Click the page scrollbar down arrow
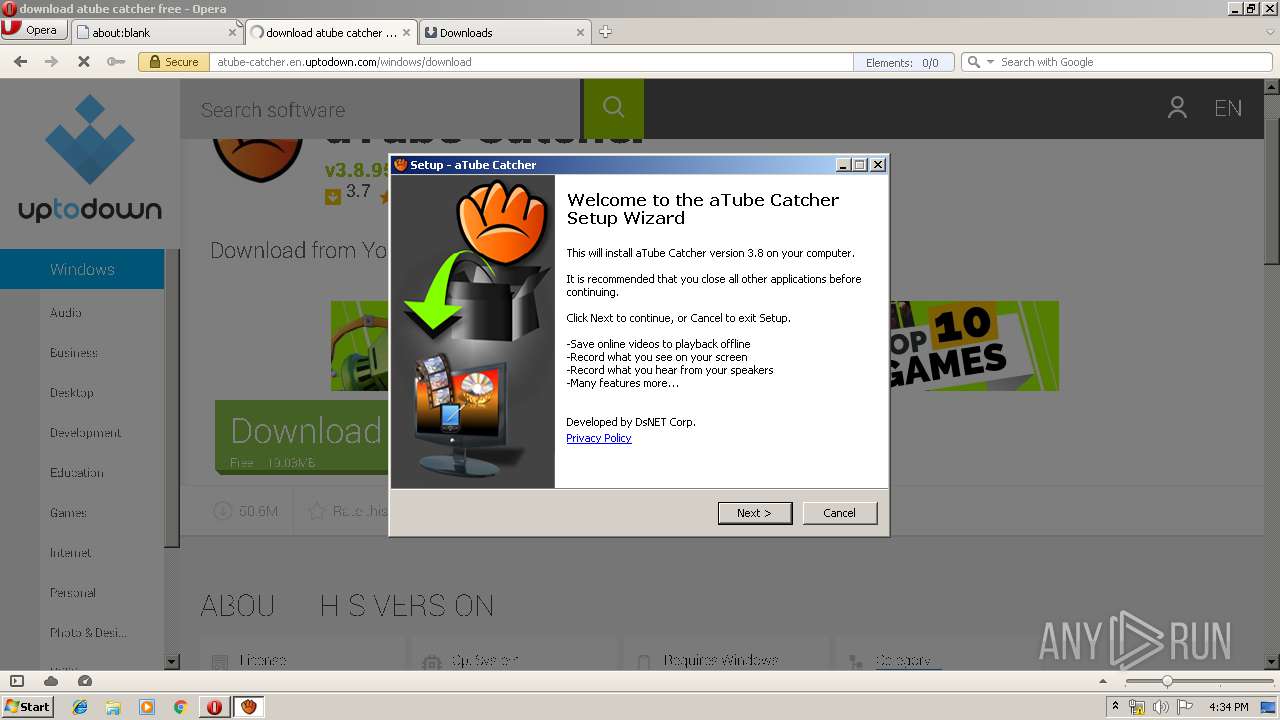This screenshot has width=1280, height=720. [1272, 661]
